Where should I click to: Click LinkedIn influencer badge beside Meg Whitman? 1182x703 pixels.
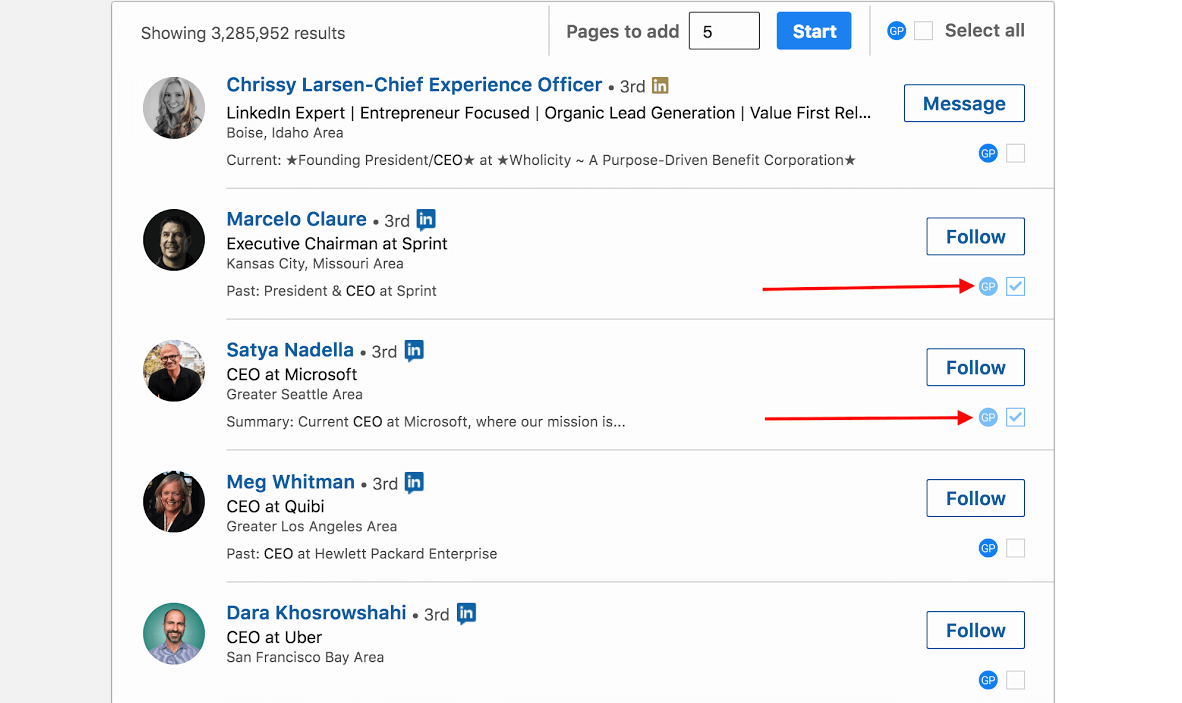coord(414,482)
